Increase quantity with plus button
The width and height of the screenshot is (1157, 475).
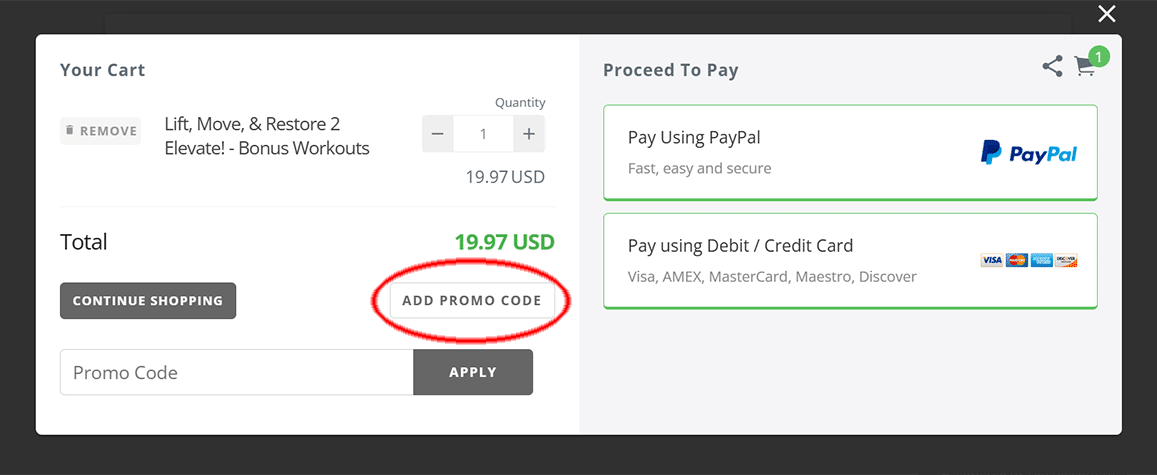tap(528, 134)
